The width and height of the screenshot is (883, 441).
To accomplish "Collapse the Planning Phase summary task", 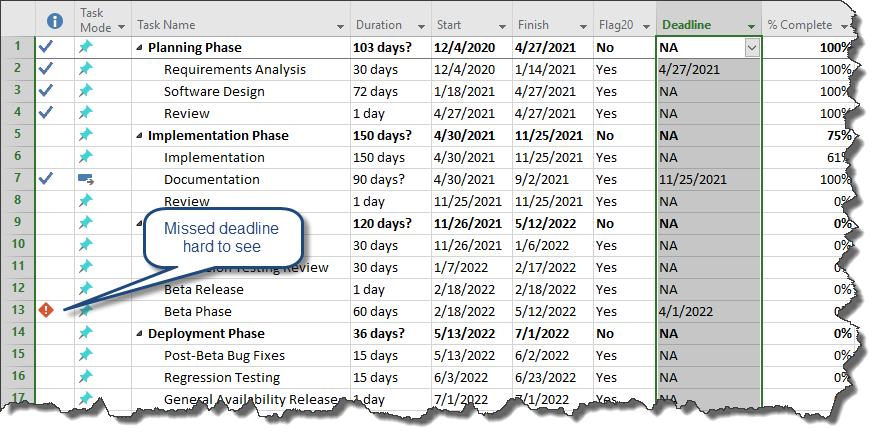I will 140,48.
